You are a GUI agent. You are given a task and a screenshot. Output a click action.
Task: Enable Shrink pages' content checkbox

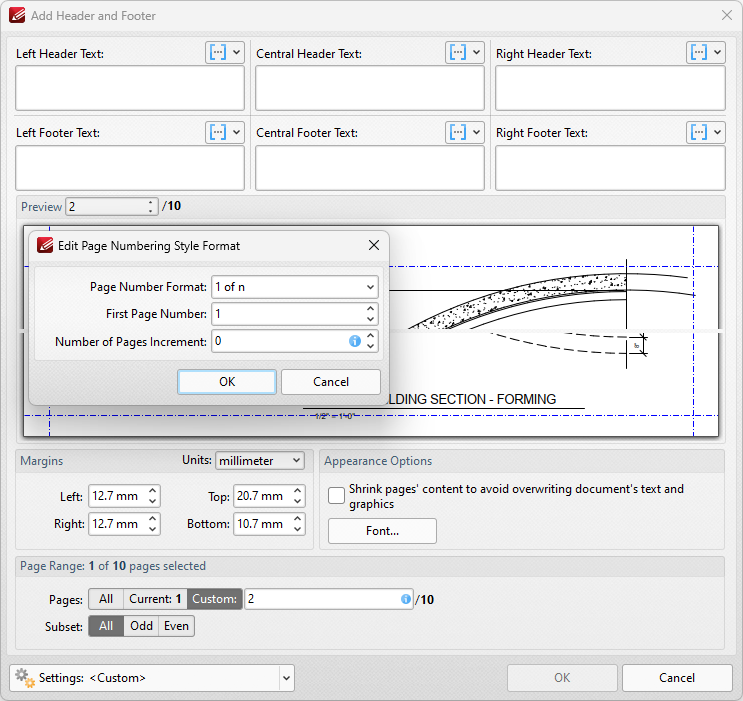point(336,496)
